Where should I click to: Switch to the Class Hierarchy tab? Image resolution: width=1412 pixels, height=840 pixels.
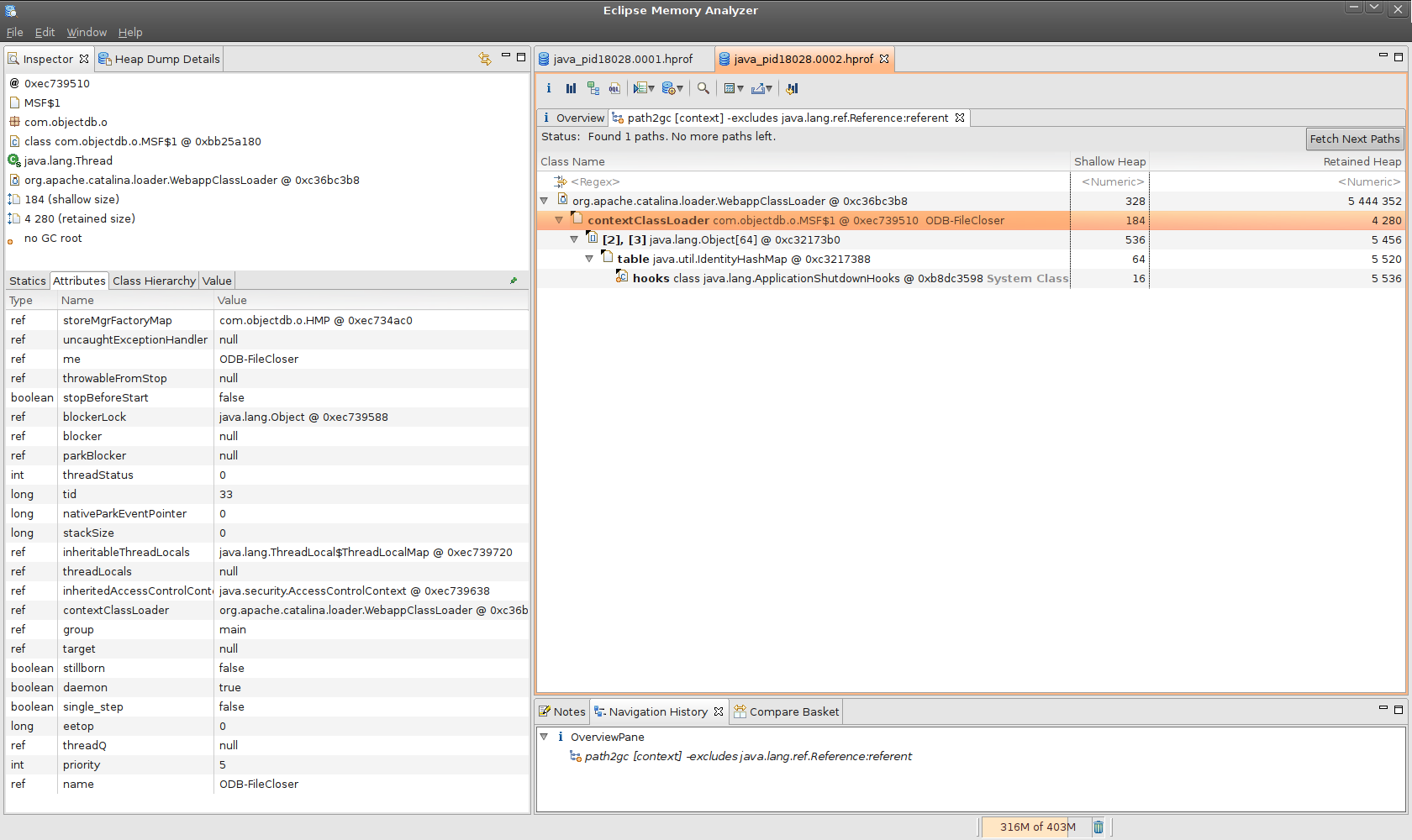coord(154,281)
